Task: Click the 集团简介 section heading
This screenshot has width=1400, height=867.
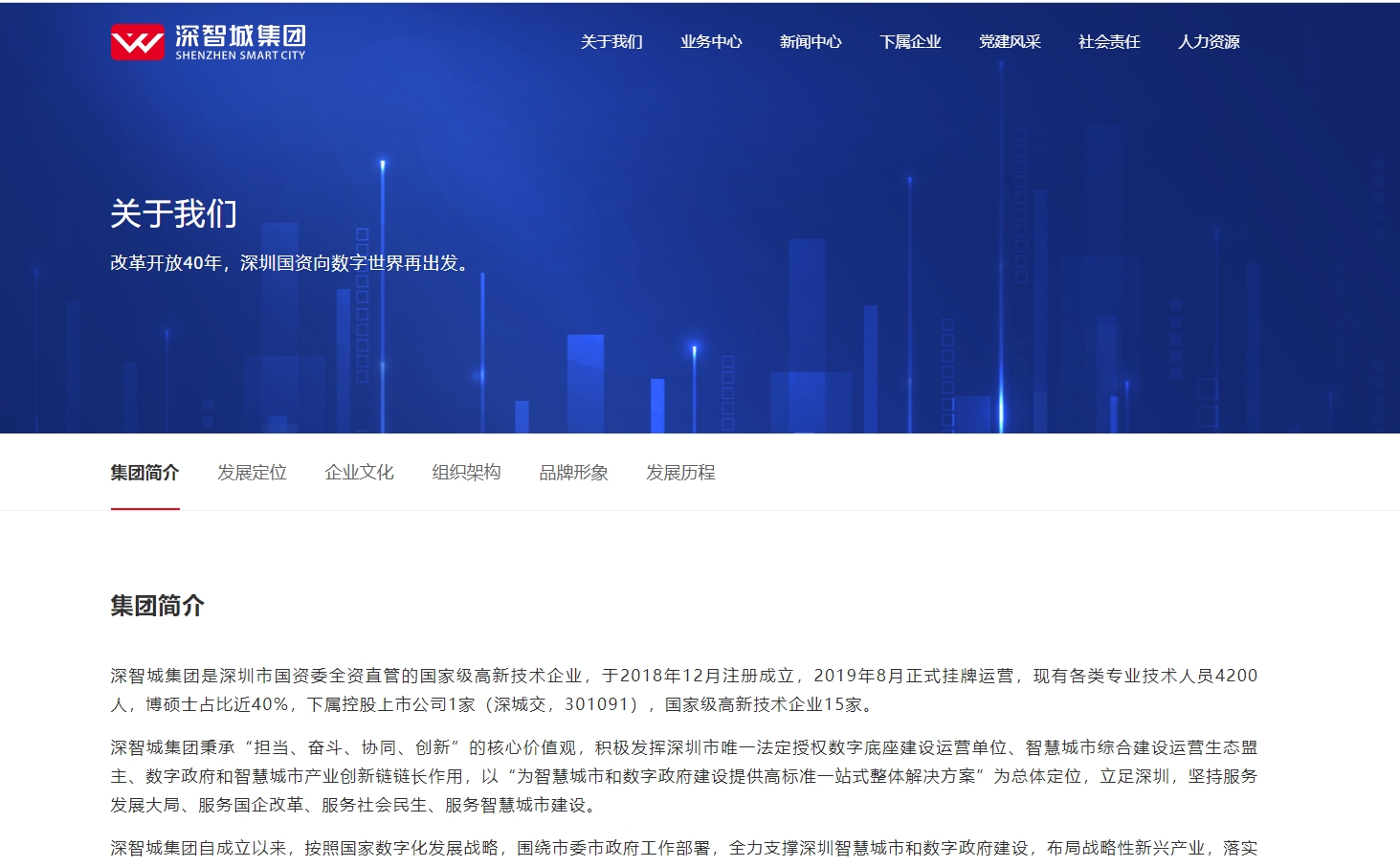Action: pyautogui.click(x=157, y=606)
